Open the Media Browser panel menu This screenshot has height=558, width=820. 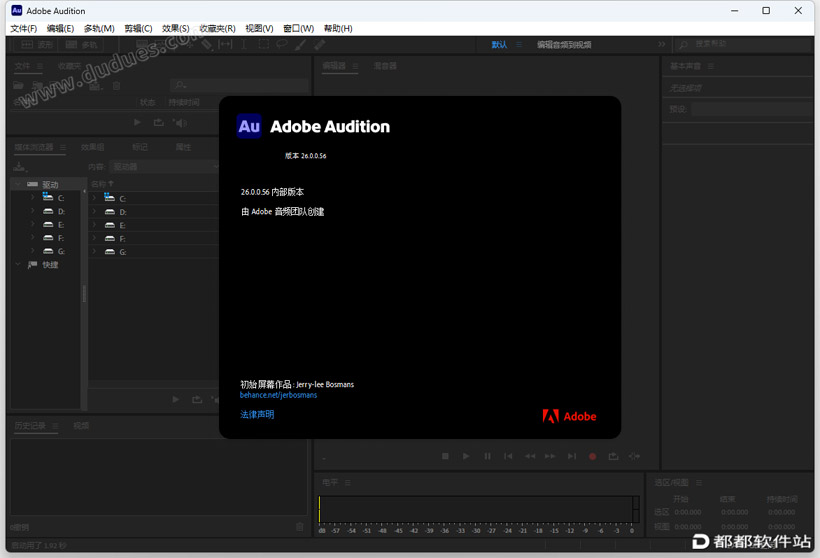pyautogui.click(x=63, y=147)
